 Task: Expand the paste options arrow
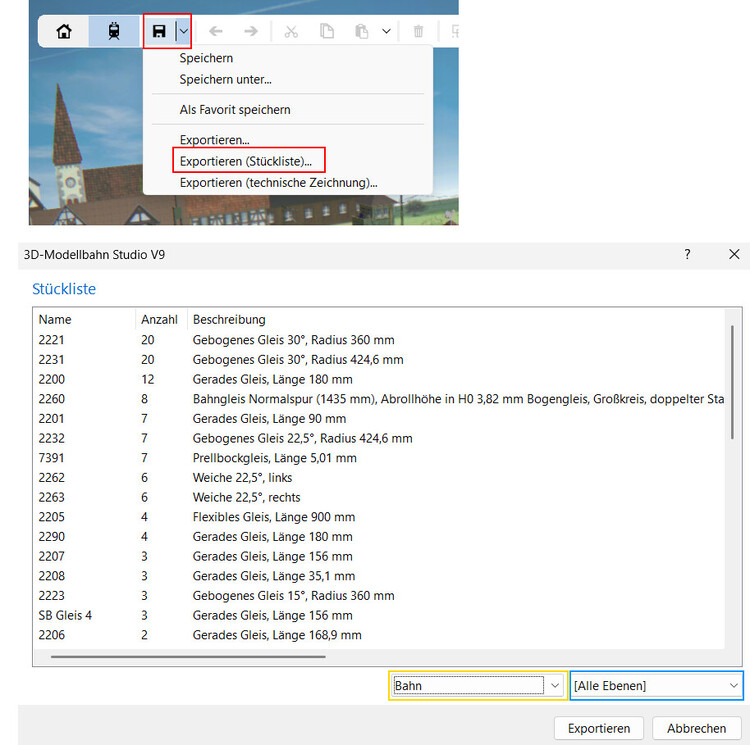(x=386, y=31)
